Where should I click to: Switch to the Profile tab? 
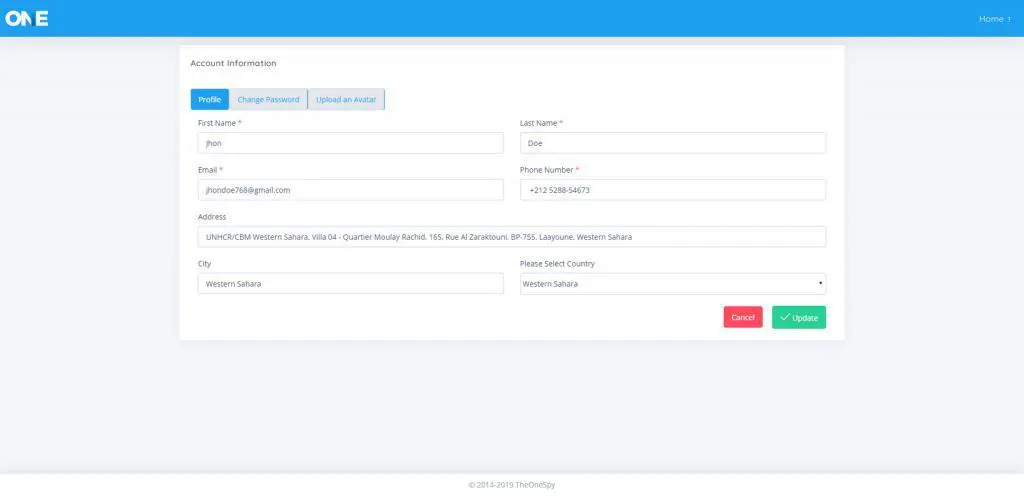(x=209, y=99)
